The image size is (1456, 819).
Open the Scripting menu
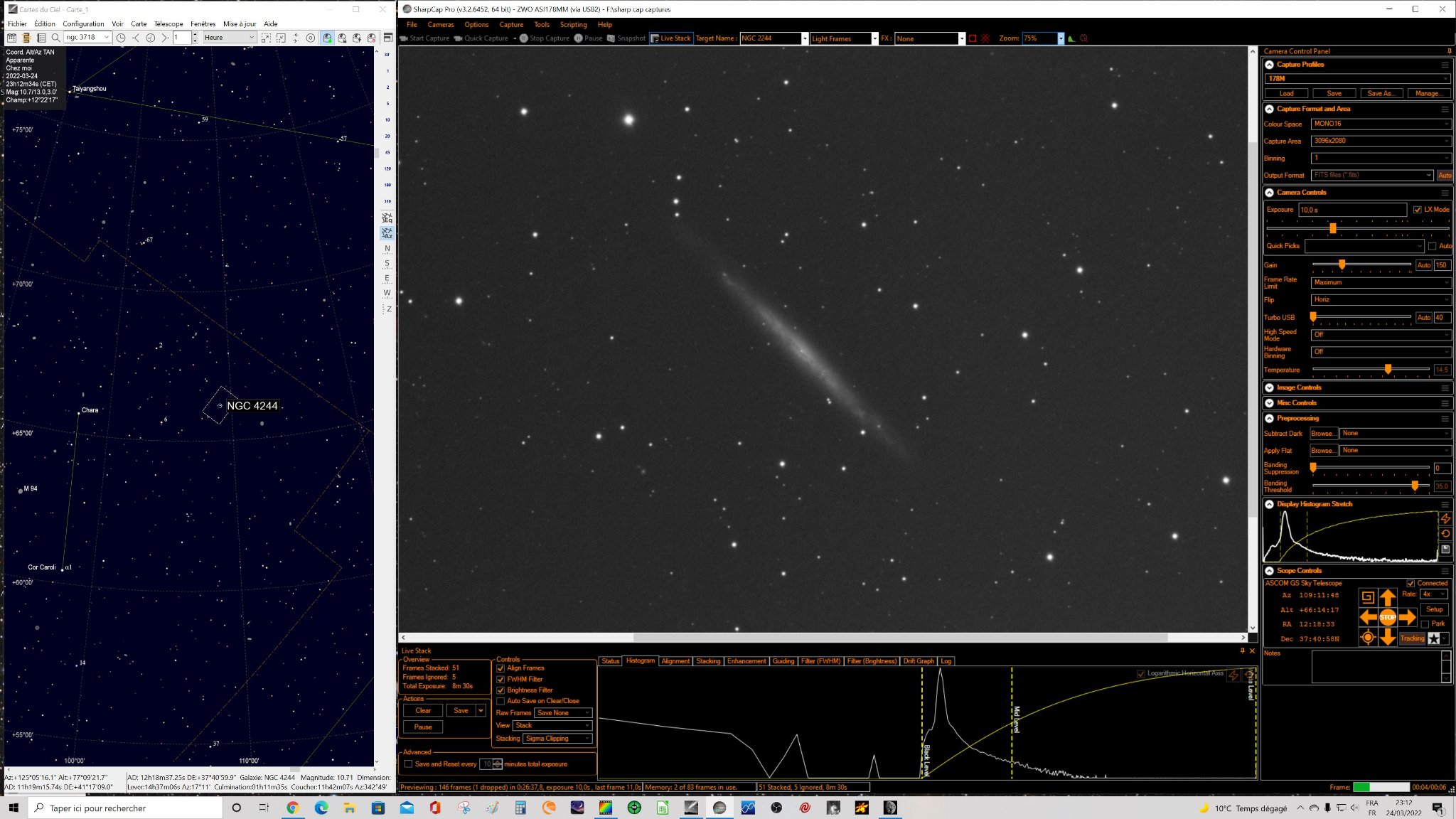click(x=573, y=24)
